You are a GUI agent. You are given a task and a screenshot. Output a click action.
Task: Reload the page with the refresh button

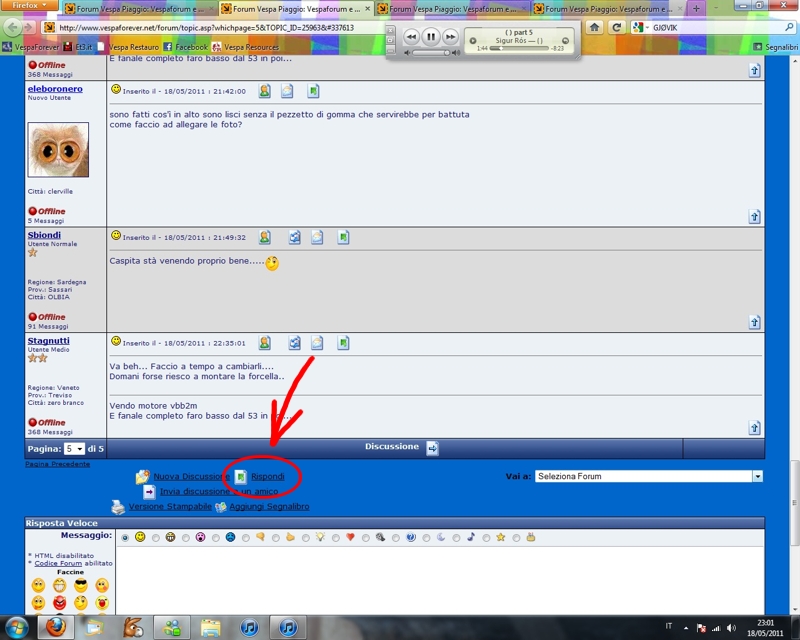pyautogui.click(x=617, y=28)
